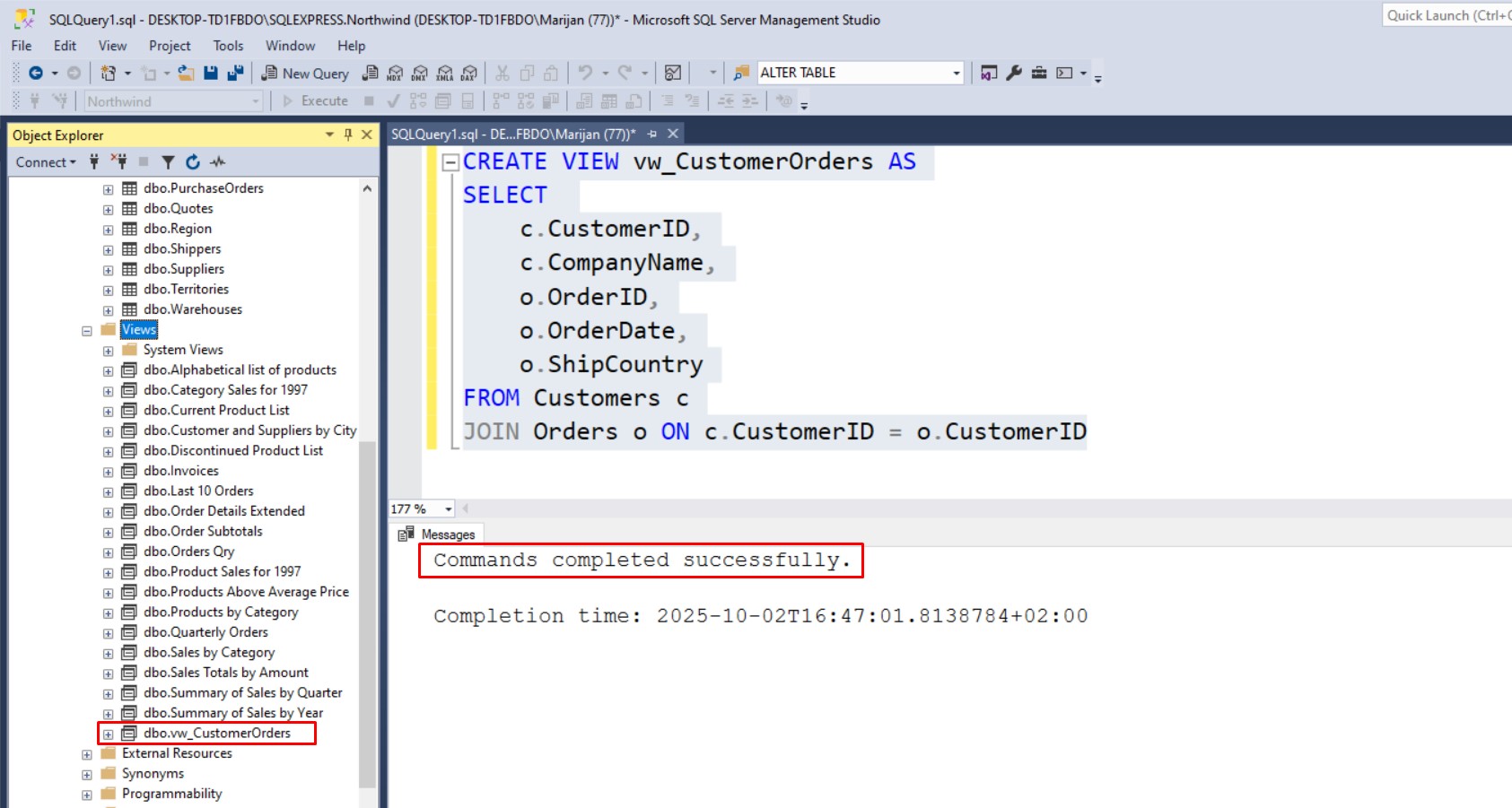
Task: Click the Save All toolbar icon
Action: pos(235,74)
